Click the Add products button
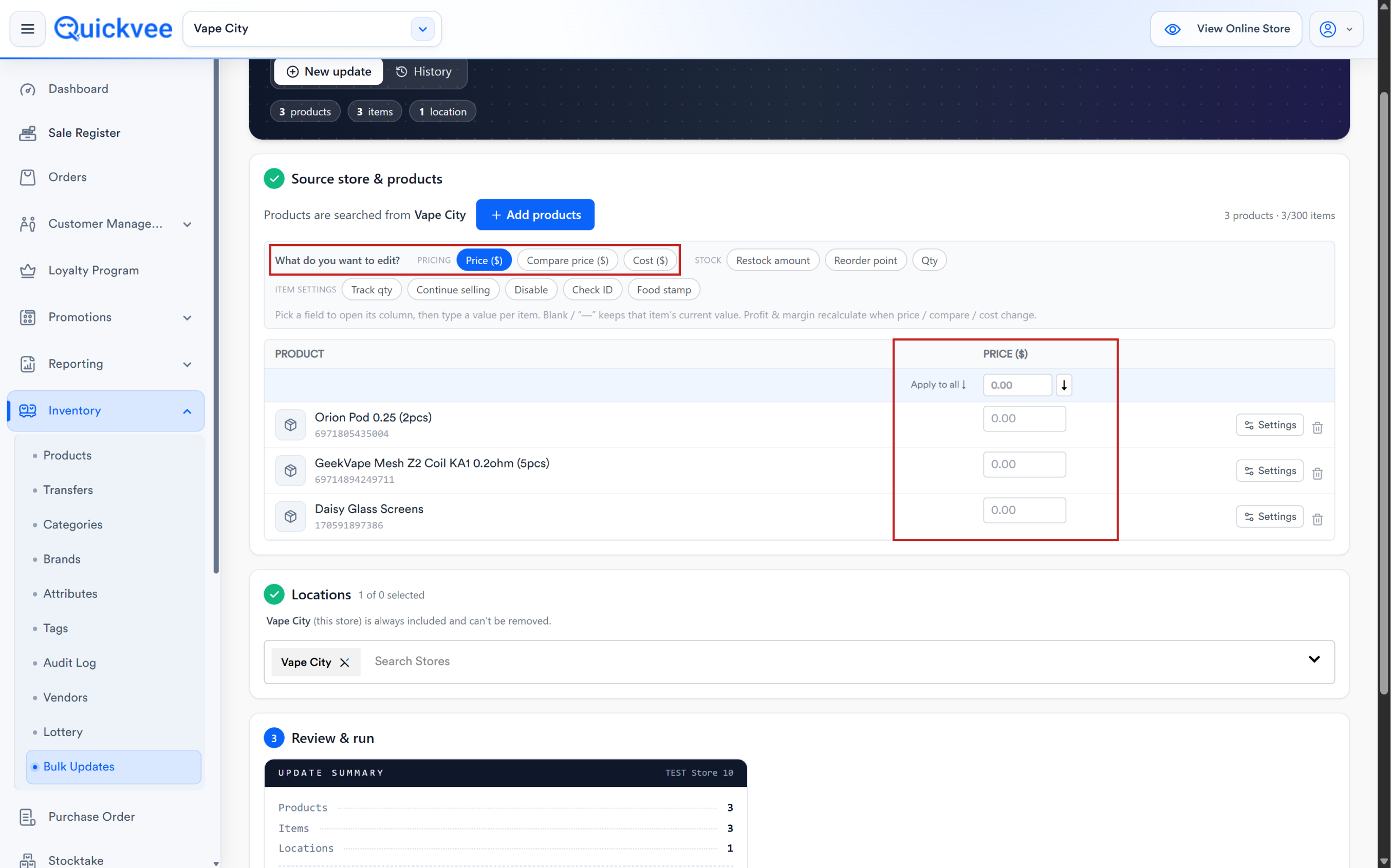The image size is (1391, 868). pyautogui.click(x=535, y=215)
